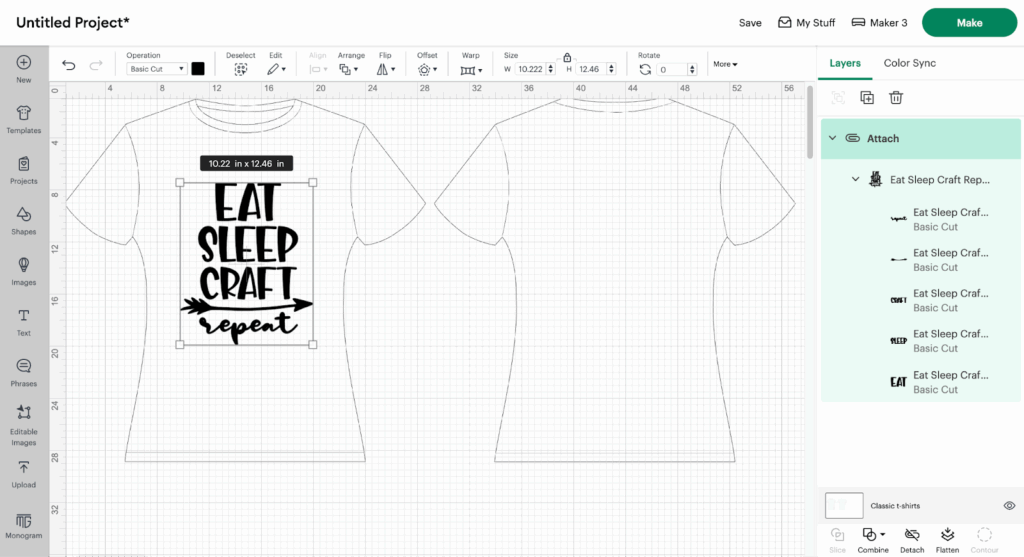The width and height of the screenshot is (1024, 557).
Task: Collapse the Eat Sleep Craft Repeat group
Action: pyautogui.click(x=855, y=180)
